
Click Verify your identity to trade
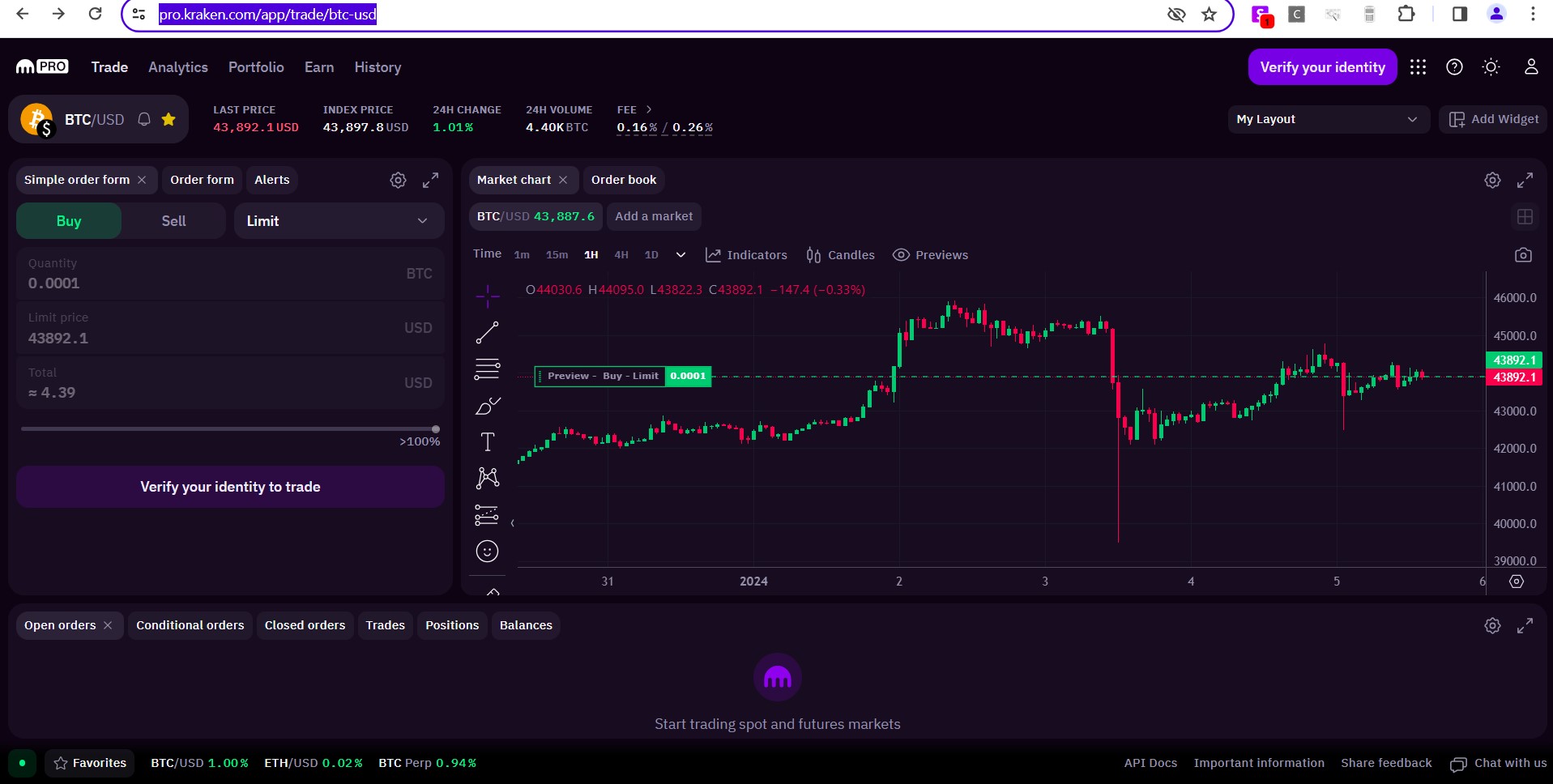pos(230,487)
